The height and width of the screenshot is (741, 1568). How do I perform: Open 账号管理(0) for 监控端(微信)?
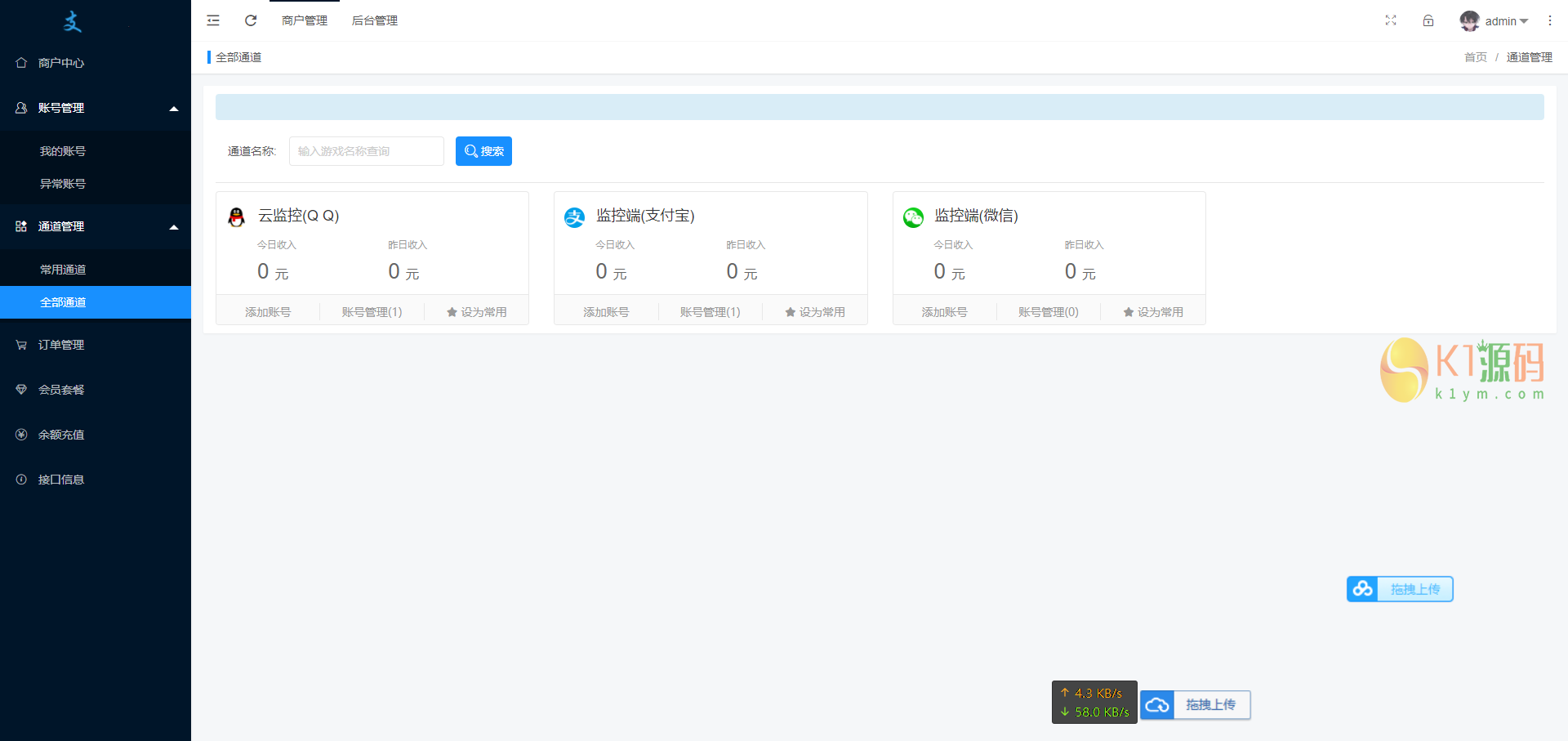1048,312
